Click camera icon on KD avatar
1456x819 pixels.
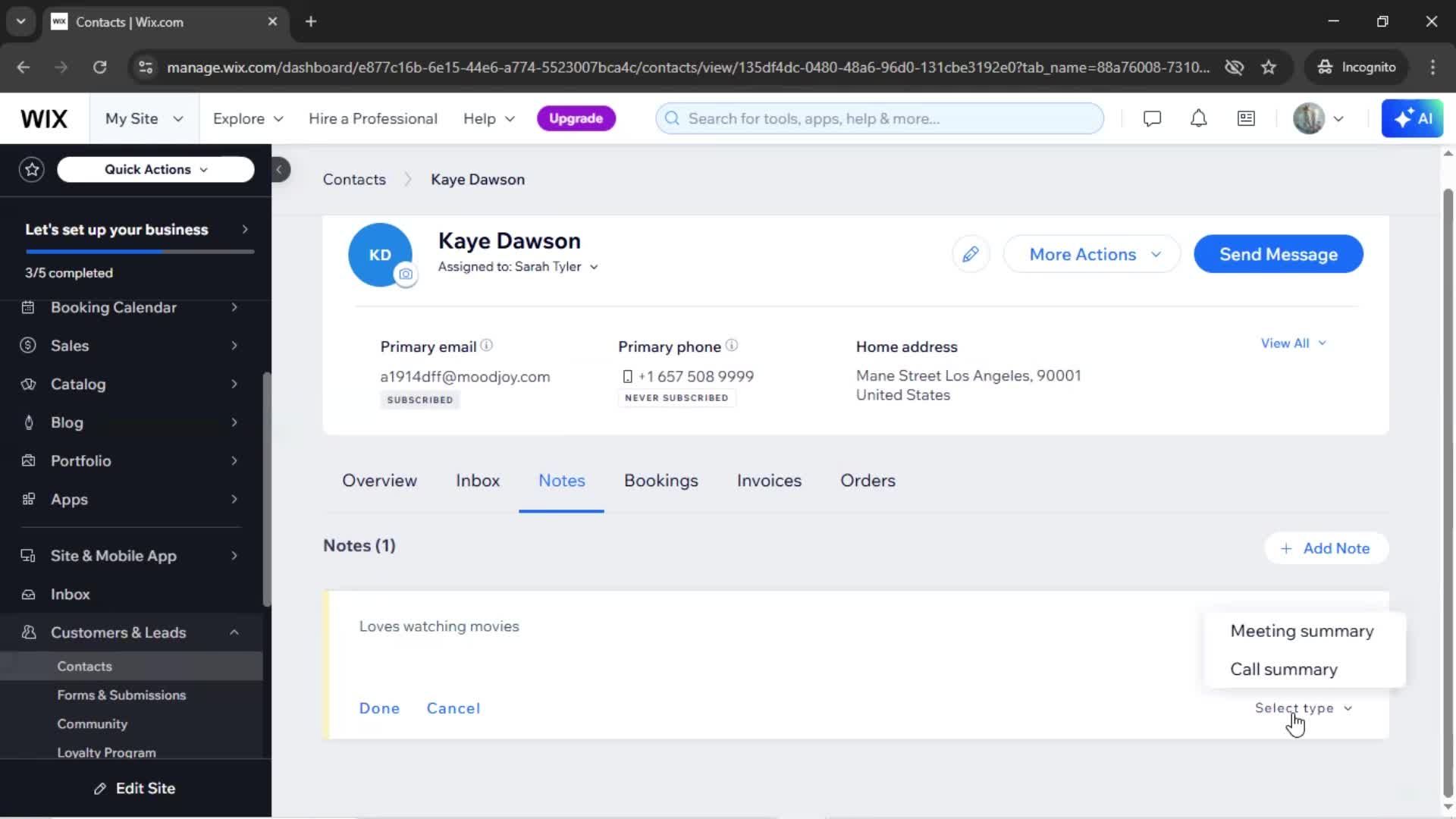pyautogui.click(x=406, y=275)
